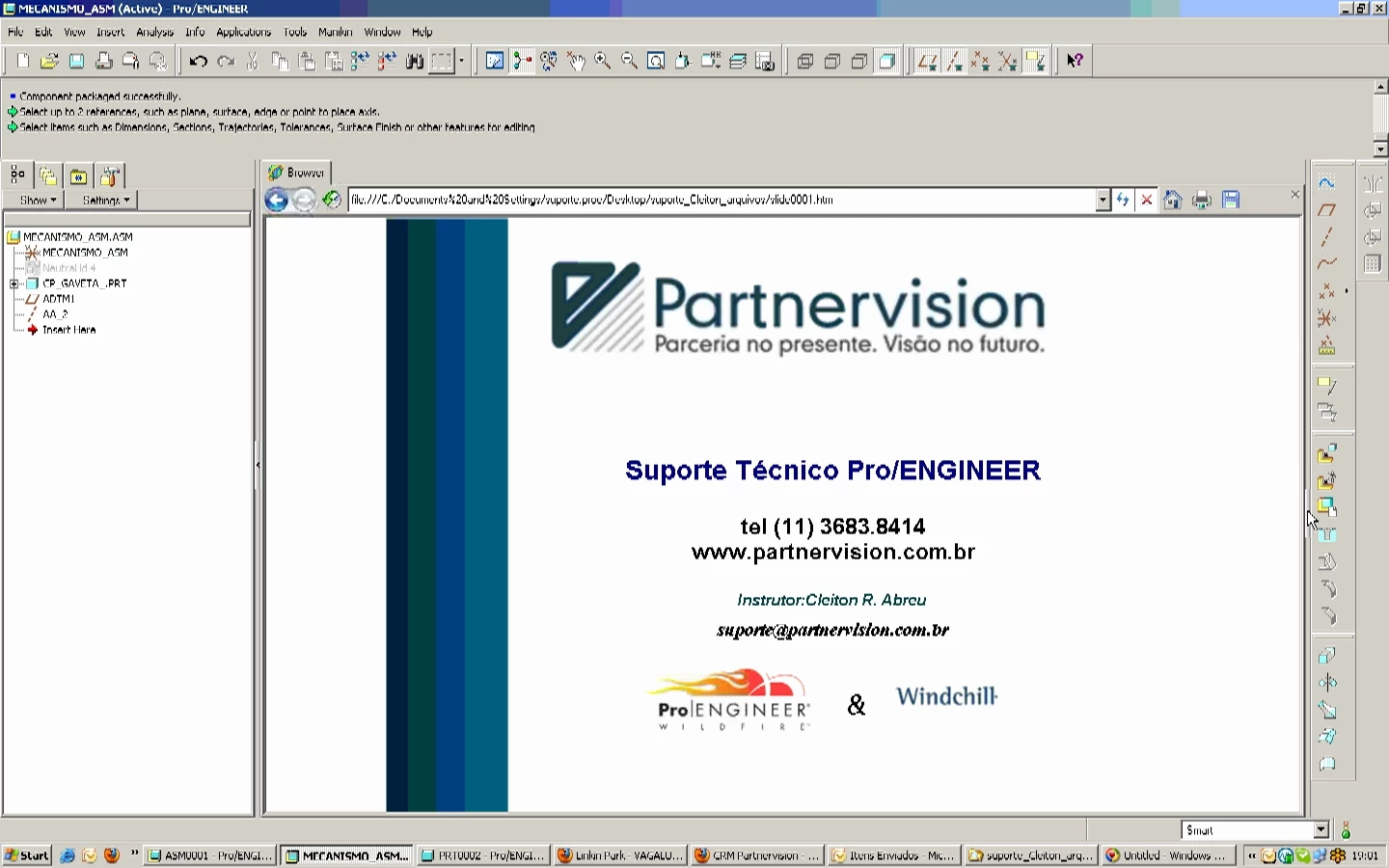Save the current model with the disk icon
Viewport: 1389px width, 868px height.
pos(76,61)
